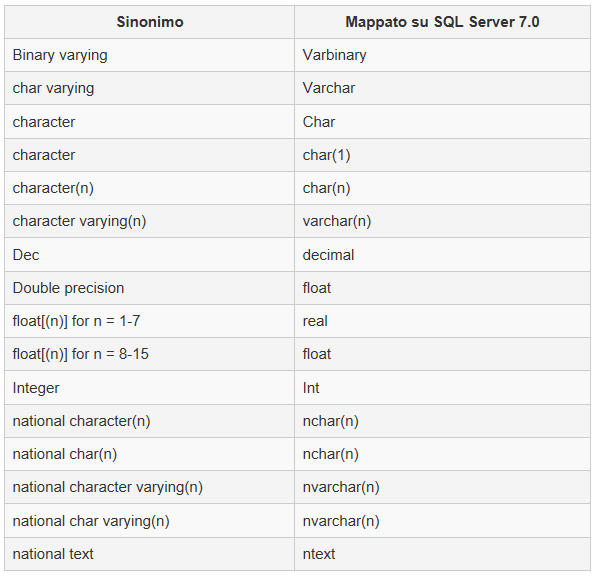This screenshot has height=576, width=597.
Task: Click the Mappato su SQL Server 7.0 header
Action: point(442,22)
